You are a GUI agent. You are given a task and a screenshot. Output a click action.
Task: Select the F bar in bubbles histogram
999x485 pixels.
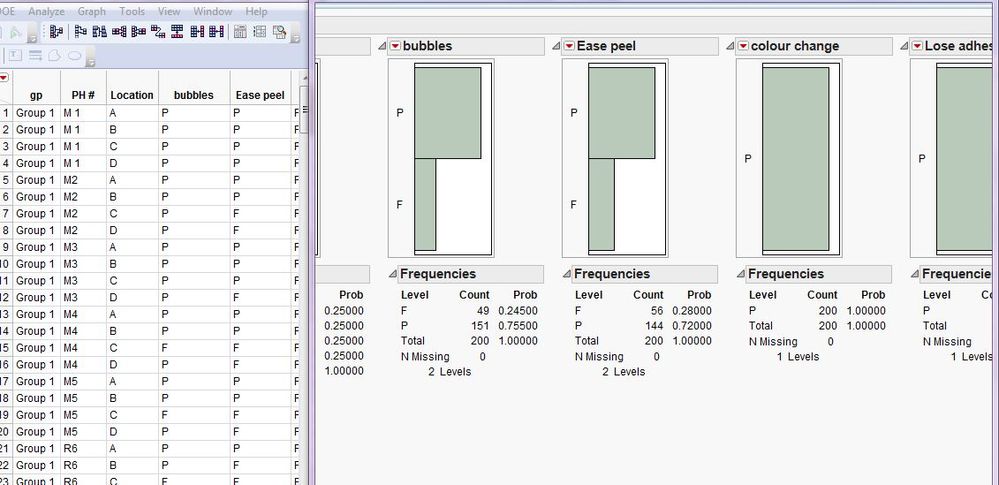[x=425, y=205]
